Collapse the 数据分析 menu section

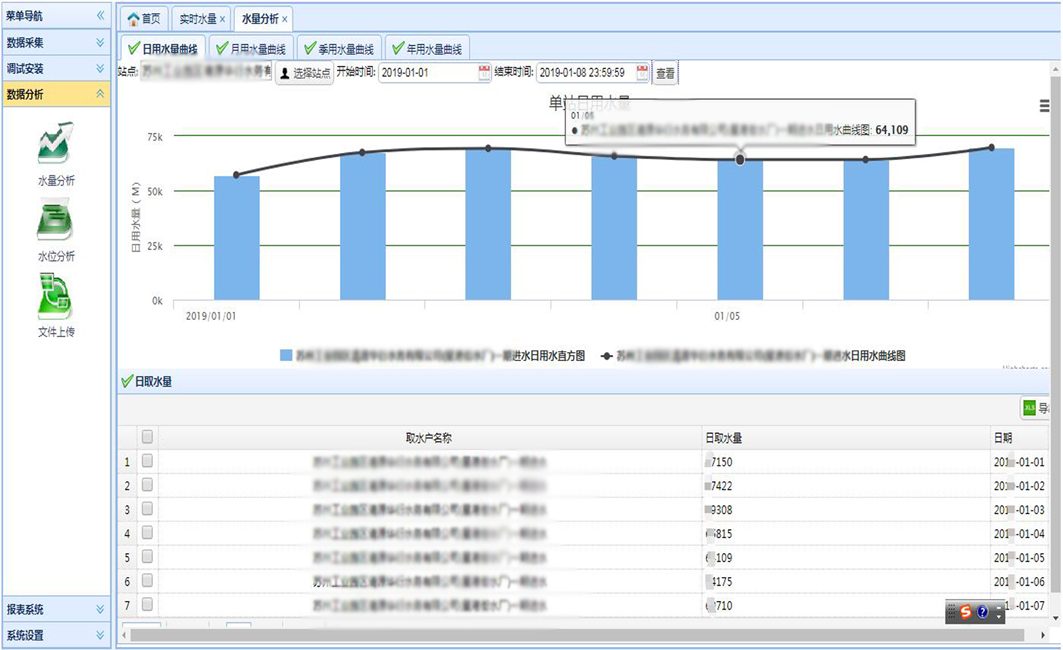coord(56,94)
